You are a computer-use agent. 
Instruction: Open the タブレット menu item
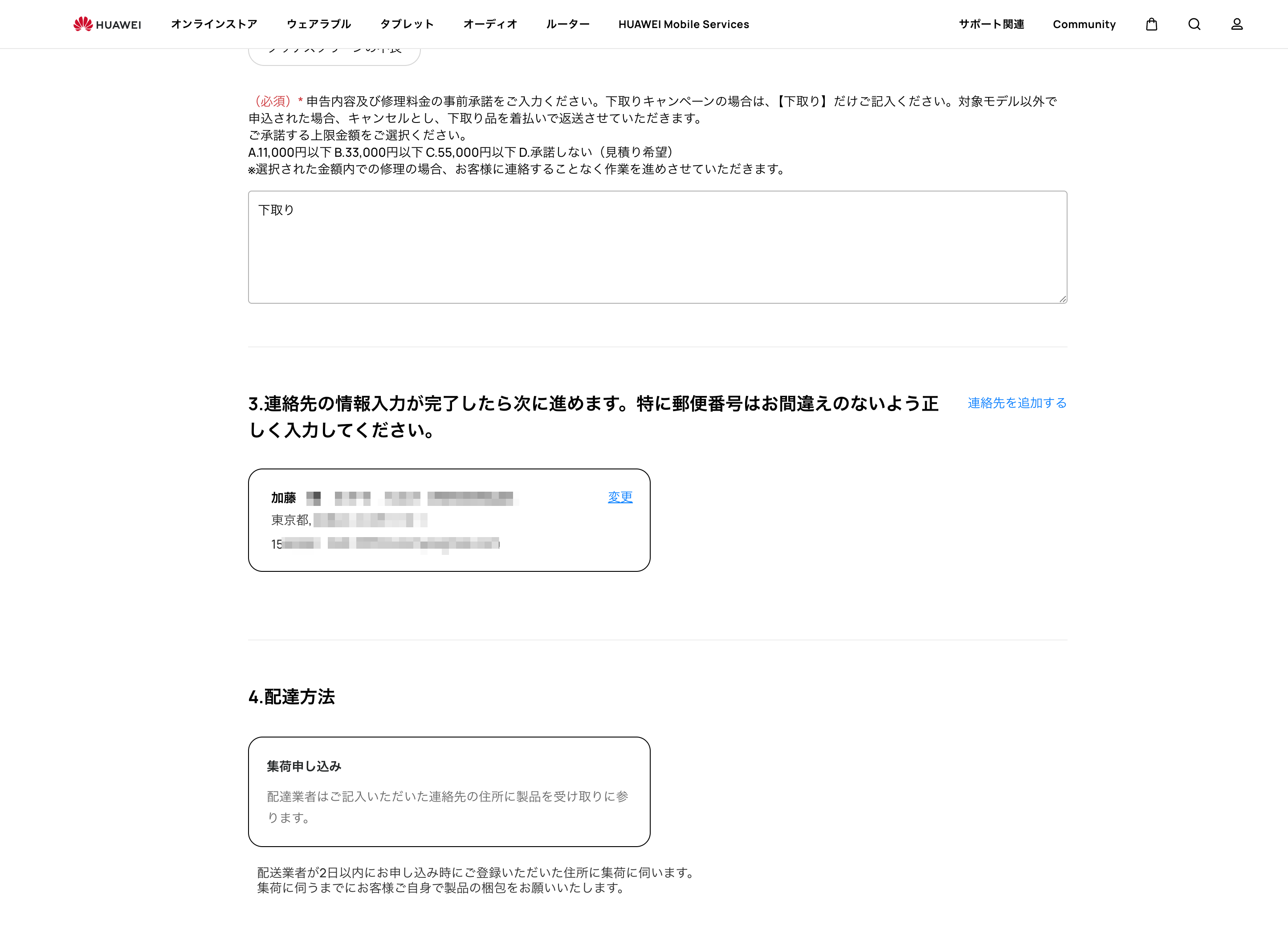coord(407,24)
